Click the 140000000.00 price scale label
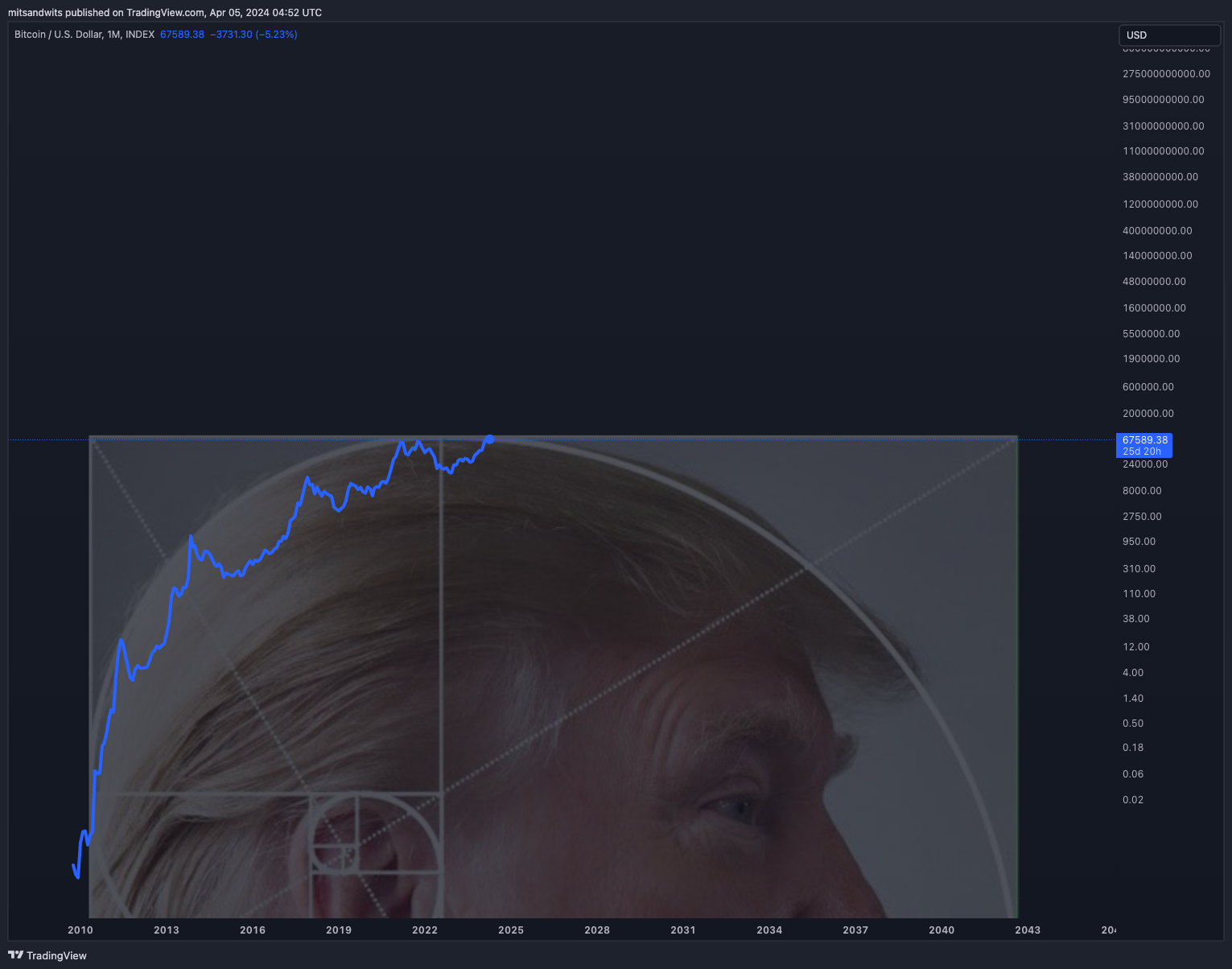The image size is (1232, 969). pyautogui.click(x=1157, y=255)
